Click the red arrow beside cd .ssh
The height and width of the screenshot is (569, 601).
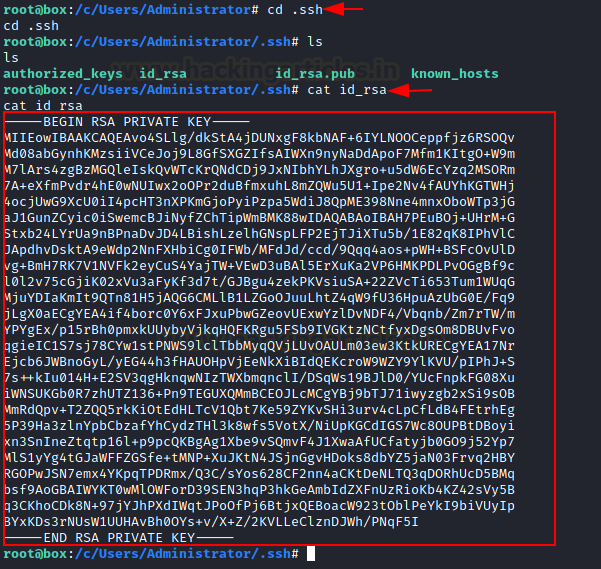pyautogui.click(x=343, y=9)
